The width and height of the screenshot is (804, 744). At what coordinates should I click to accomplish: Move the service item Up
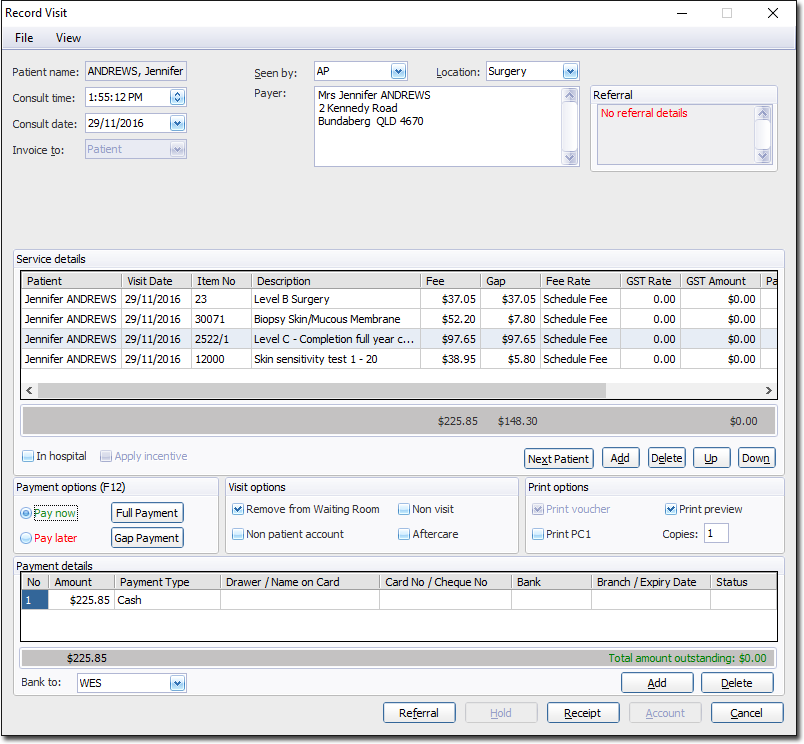tap(711, 458)
